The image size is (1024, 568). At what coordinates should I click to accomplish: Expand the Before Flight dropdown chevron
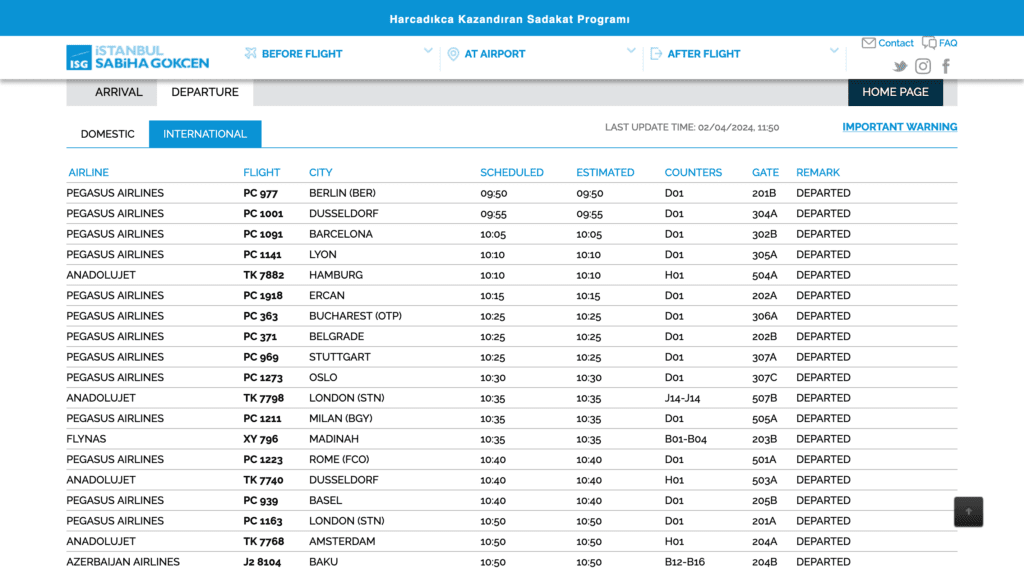coord(428,50)
